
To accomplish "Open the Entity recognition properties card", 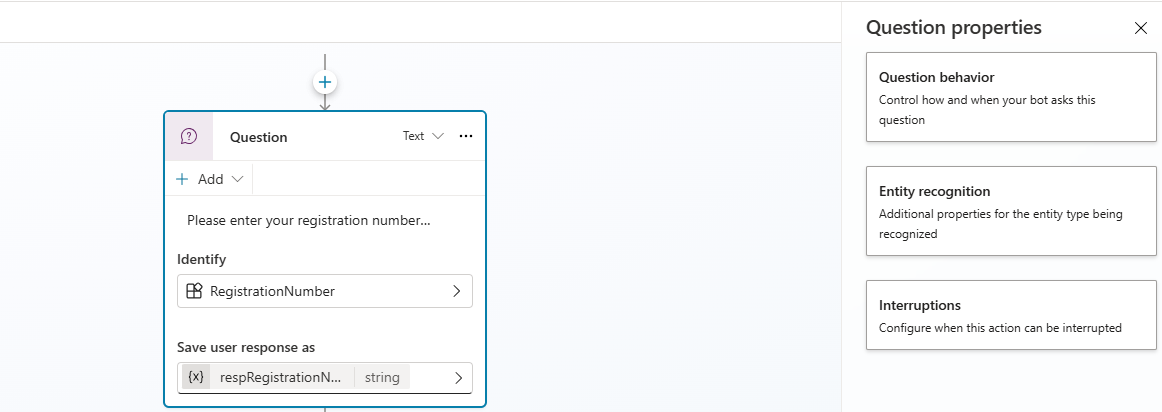I will (x=1011, y=211).
